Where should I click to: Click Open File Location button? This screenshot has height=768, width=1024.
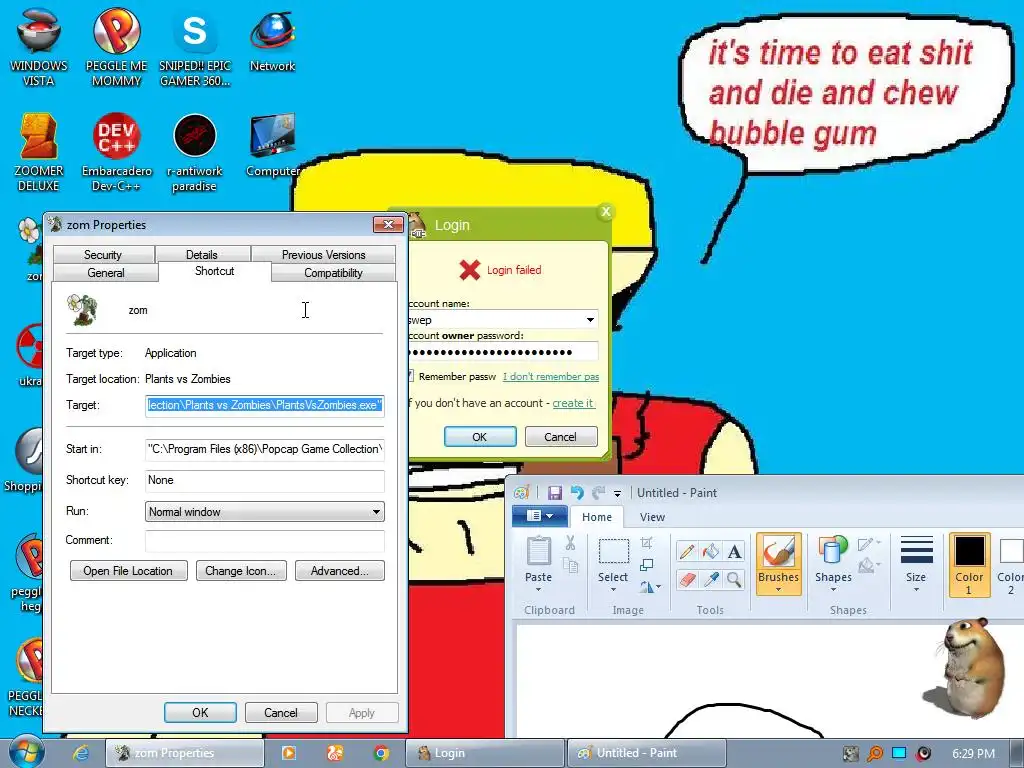pos(128,570)
